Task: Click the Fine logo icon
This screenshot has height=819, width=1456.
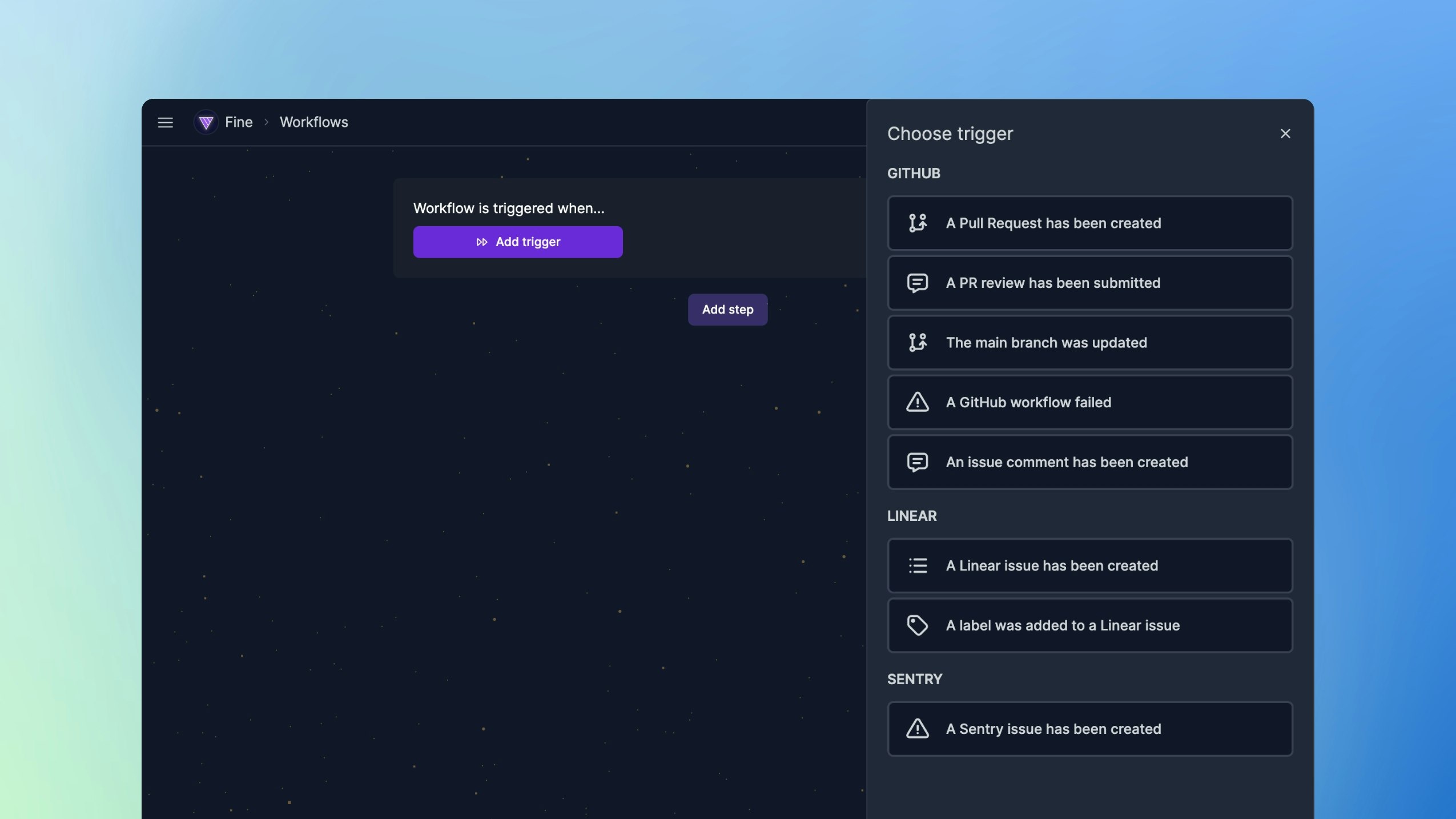Action: tap(206, 122)
